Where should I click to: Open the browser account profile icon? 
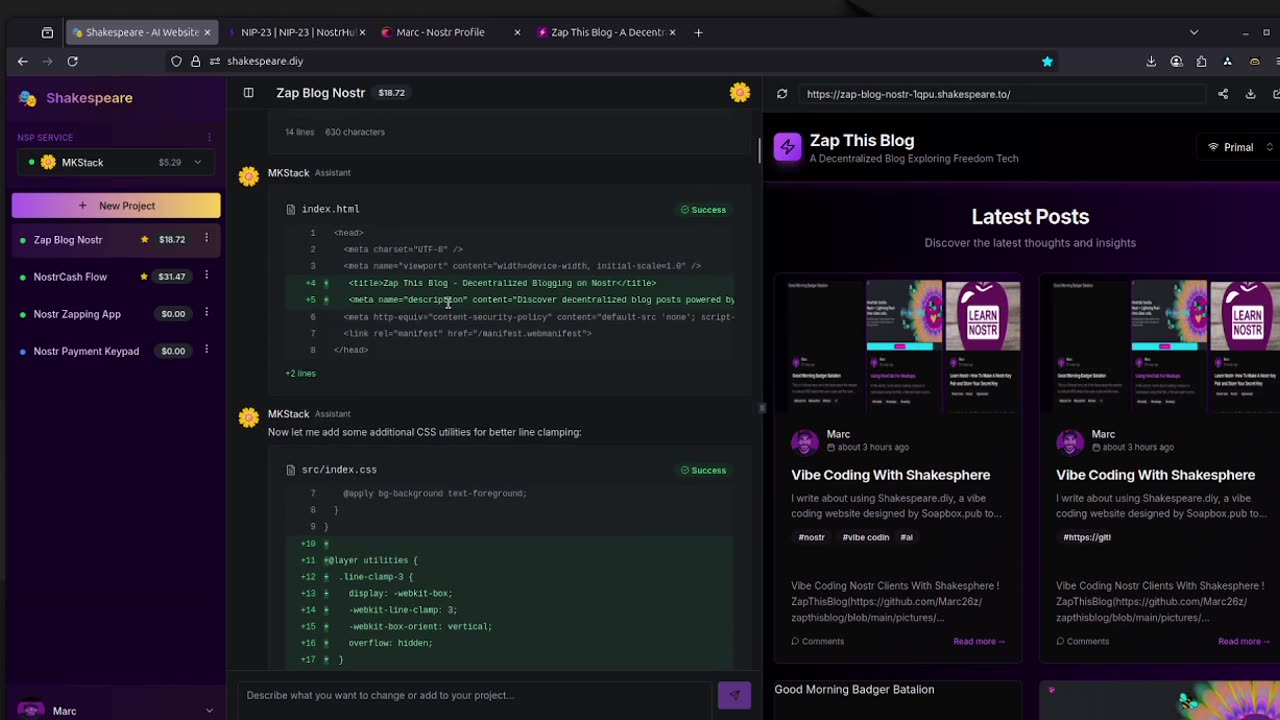1176,61
